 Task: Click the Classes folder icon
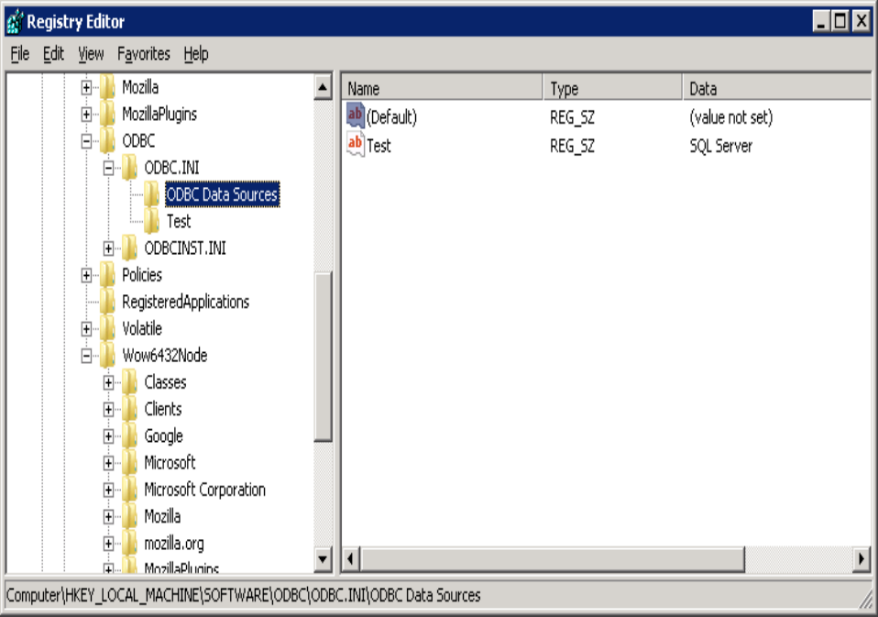pyautogui.click(x=129, y=382)
